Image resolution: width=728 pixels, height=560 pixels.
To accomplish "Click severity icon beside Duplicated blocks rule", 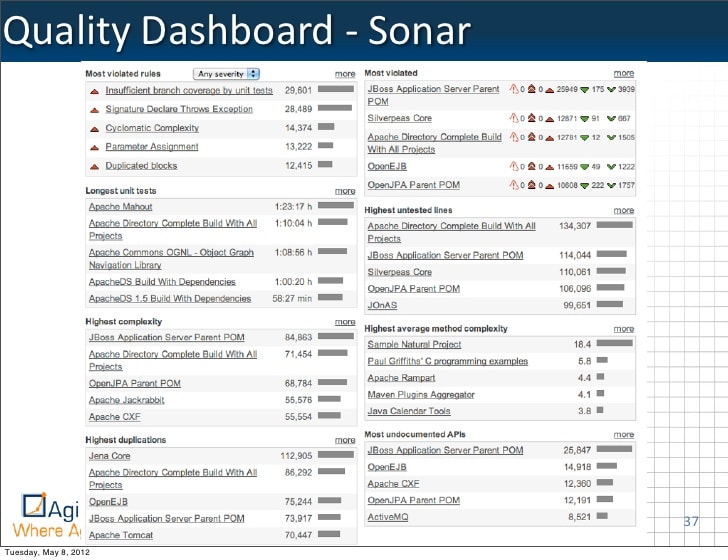I will pyautogui.click(x=94, y=166).
